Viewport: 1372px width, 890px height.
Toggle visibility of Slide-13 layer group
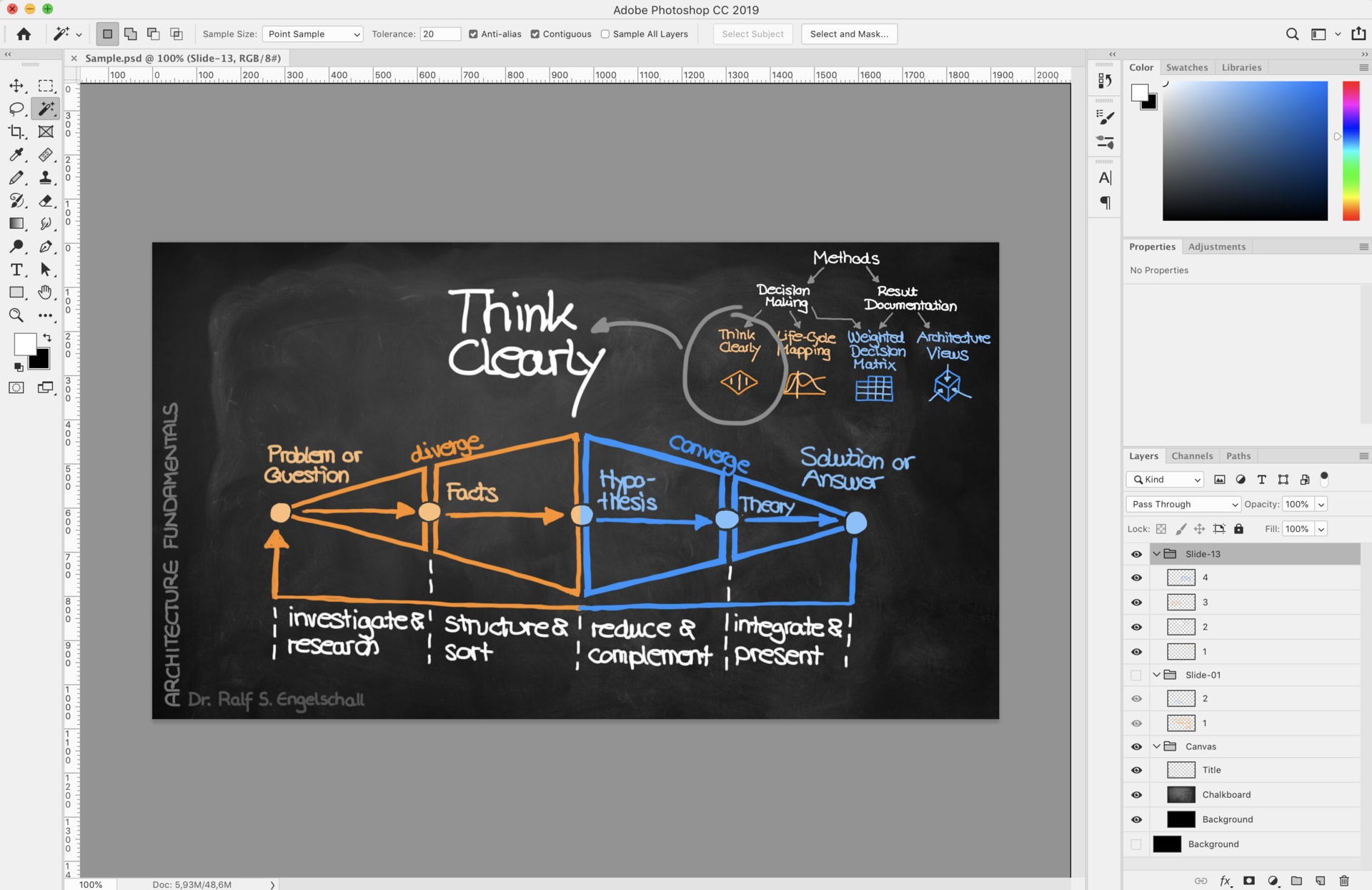click(x=1135, y=553)
